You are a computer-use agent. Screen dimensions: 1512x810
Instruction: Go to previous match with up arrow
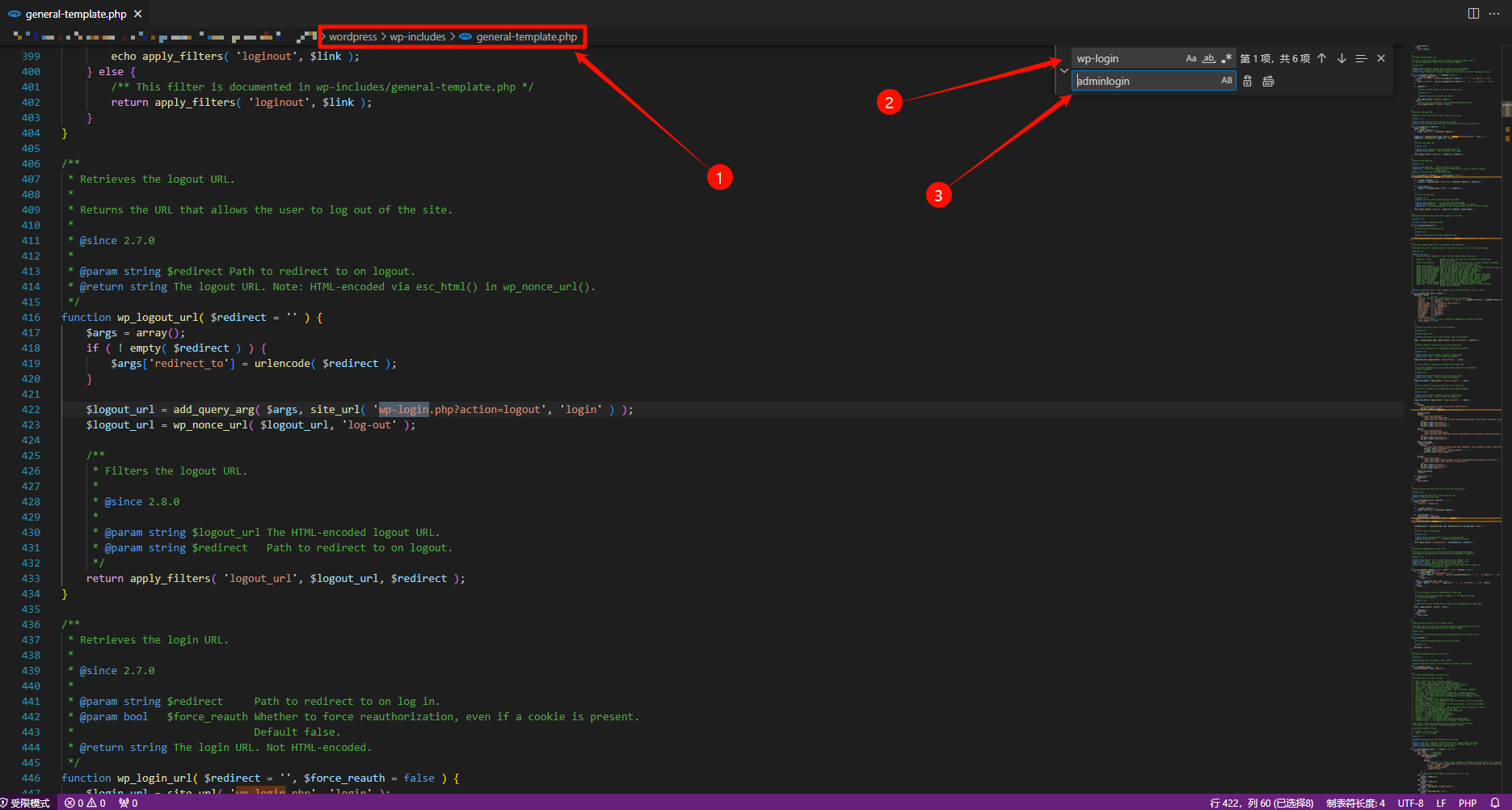tap(1321, 58)
